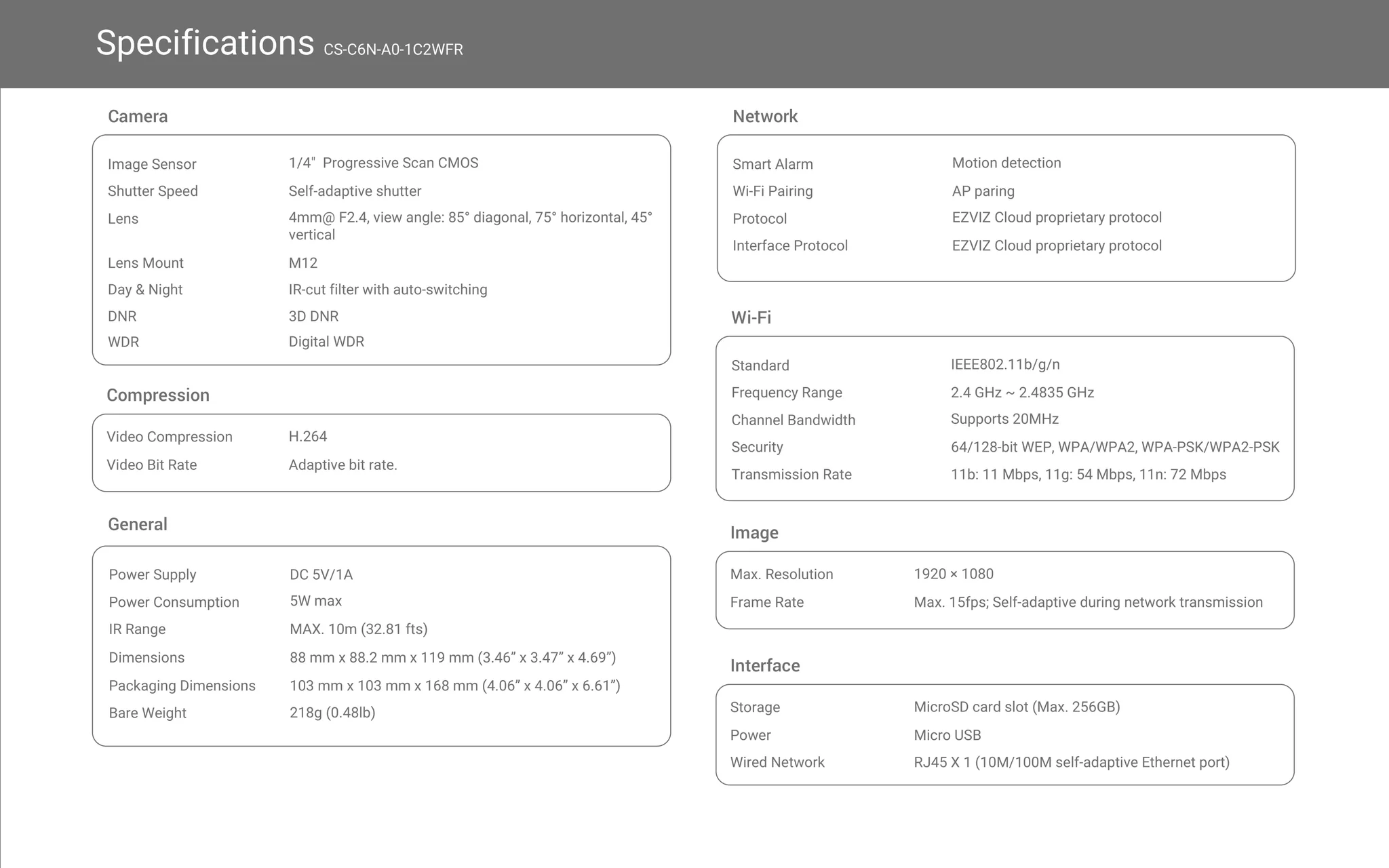Image resolution: width=1389 pixels, height=868 pixels.
Task: Select the General section heading
Action: tap(138, 524)
